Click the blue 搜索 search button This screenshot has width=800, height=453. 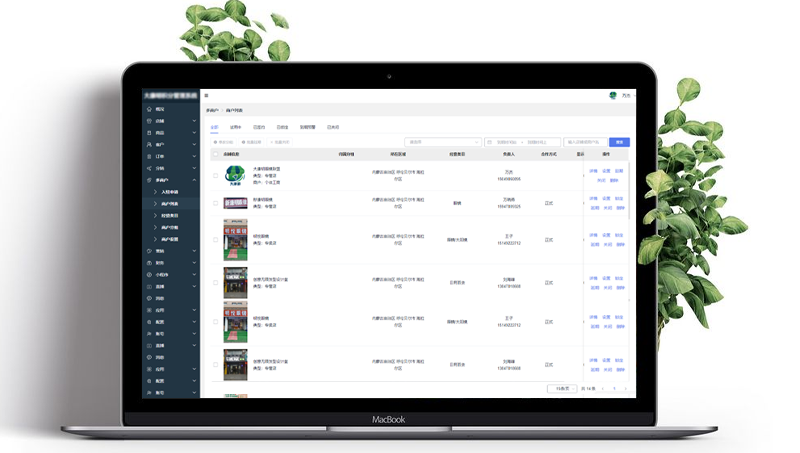(619, 142)
